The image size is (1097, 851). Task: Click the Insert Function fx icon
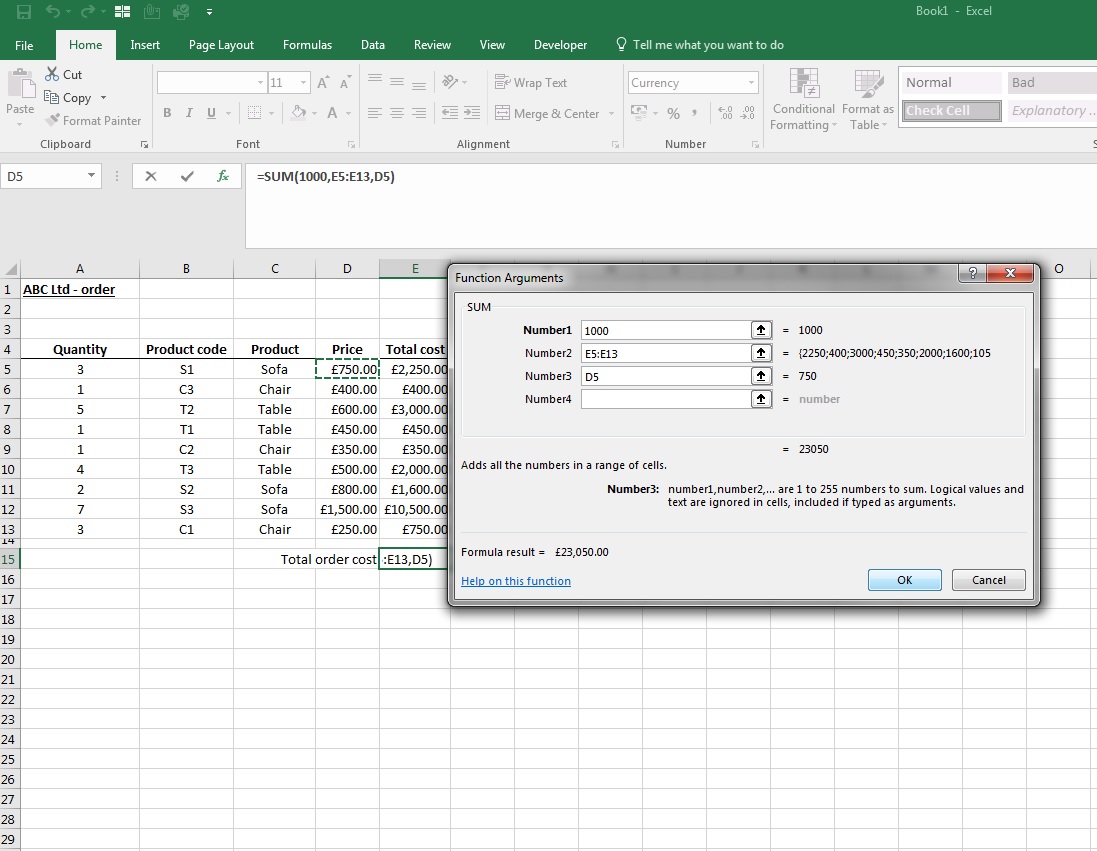(222, 176)
